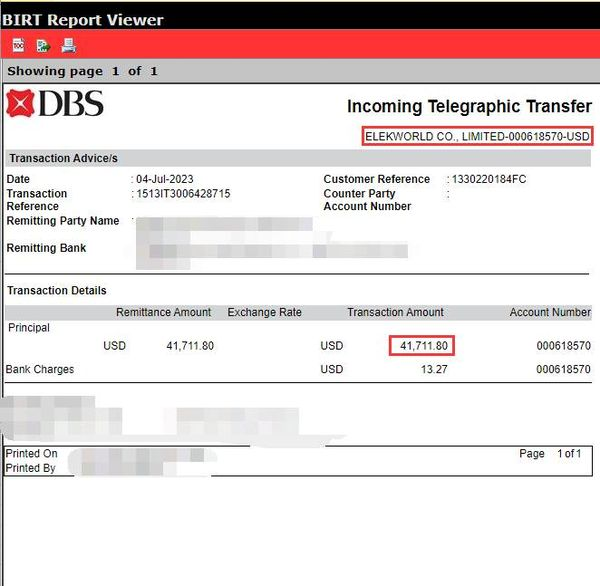Select the Bank Charges row account number '000618570'
600x586 pixels.
(563, 369)
